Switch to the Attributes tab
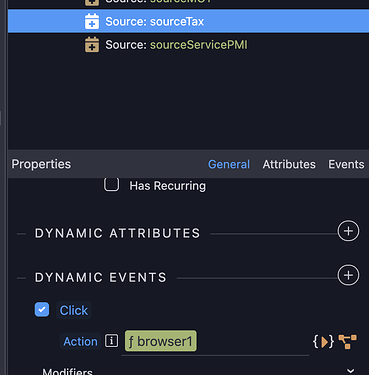Viewport: 369px width, 375px height. [x=289, y=164]
